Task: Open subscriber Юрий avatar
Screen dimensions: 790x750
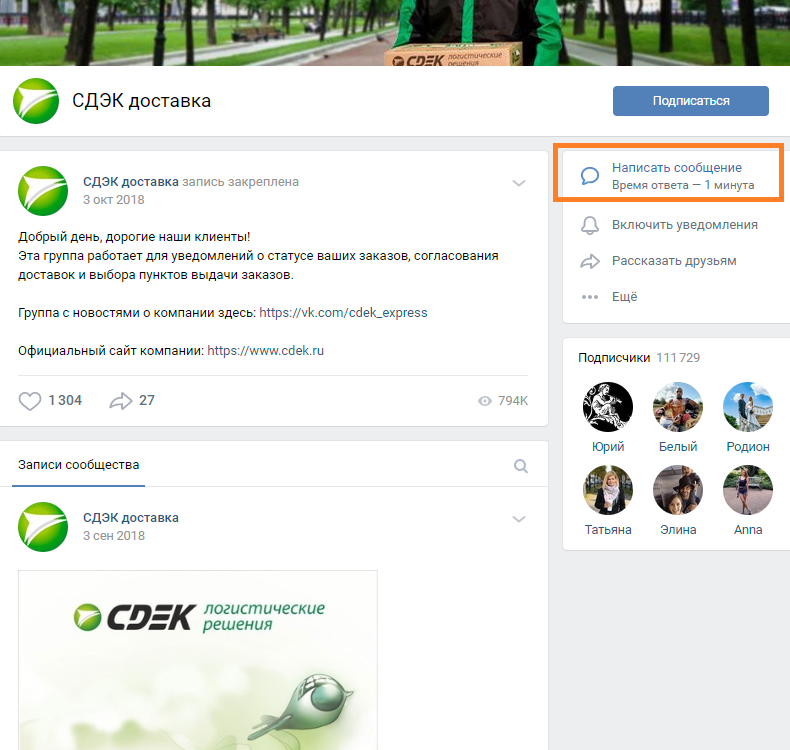Action: tap(608, 407)
